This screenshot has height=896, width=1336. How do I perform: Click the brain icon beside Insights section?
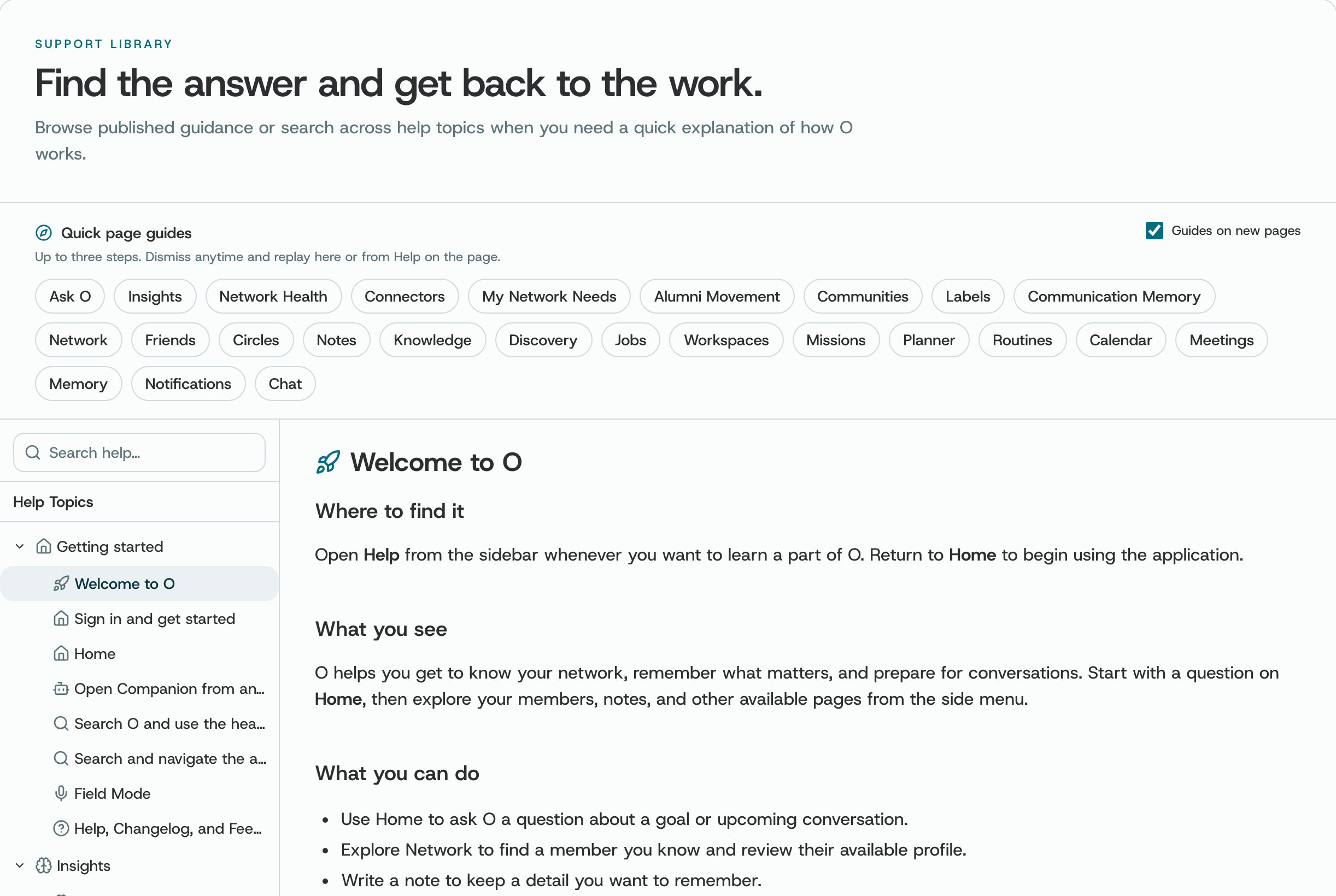(43, 866)
